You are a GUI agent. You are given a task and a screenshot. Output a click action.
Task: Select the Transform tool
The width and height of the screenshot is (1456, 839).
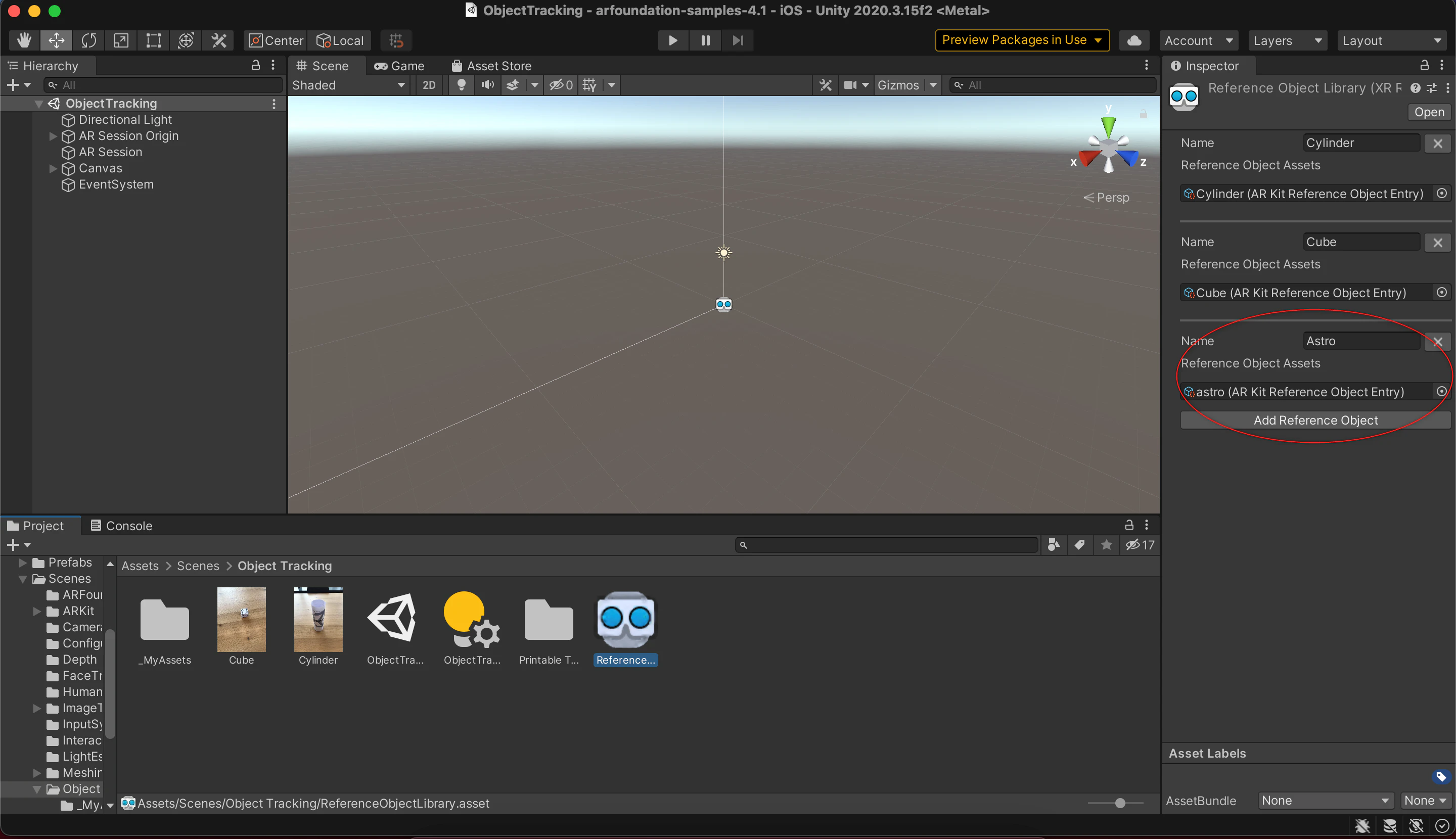(186, 40)
